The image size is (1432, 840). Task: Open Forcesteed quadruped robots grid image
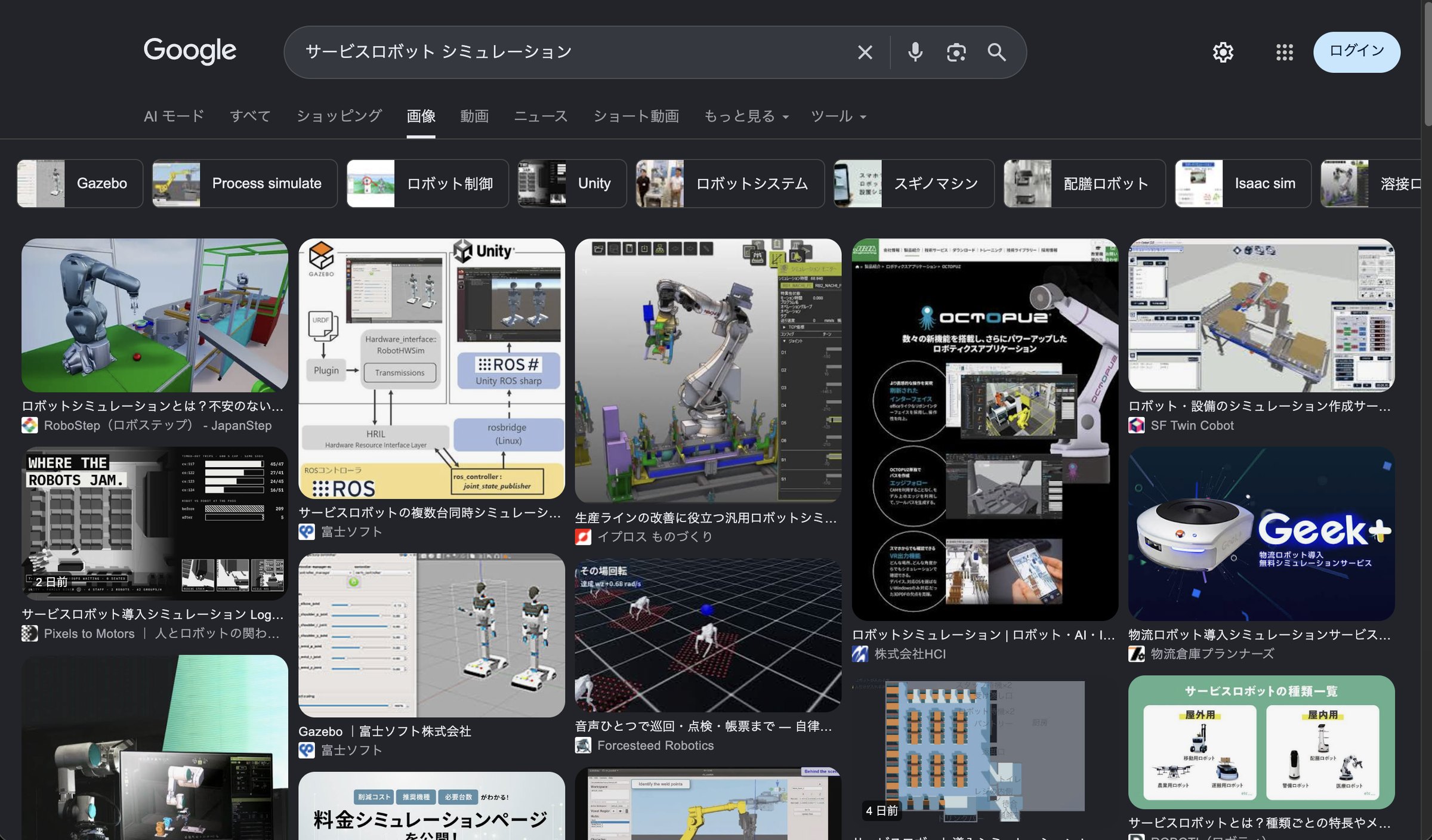point(708,635)
